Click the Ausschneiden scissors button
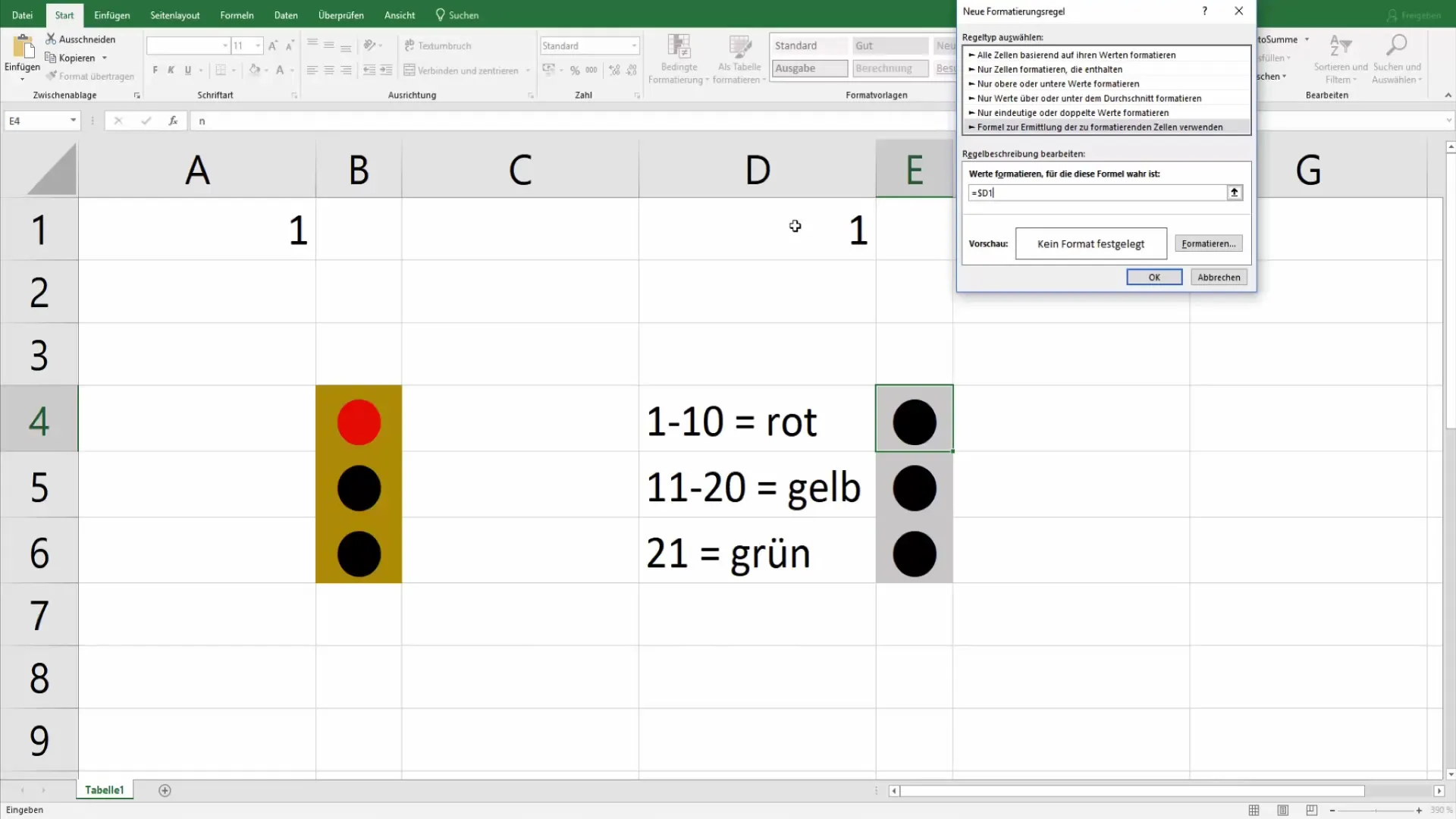Screen dimensions: 1456x819 80,39
